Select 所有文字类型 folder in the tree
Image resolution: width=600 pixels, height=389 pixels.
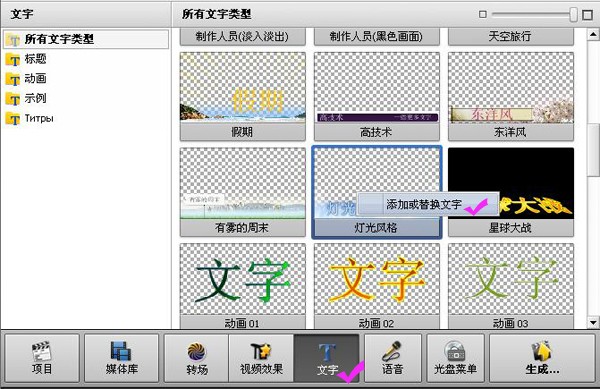86,39
